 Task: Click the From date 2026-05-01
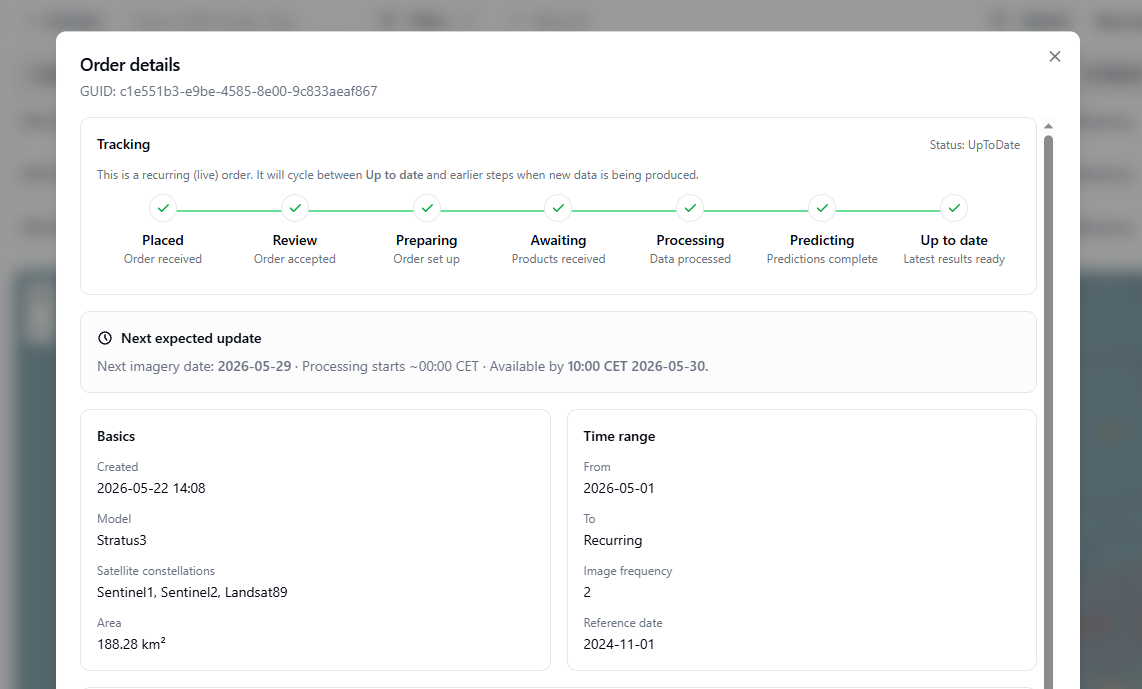tap(618, 488)
